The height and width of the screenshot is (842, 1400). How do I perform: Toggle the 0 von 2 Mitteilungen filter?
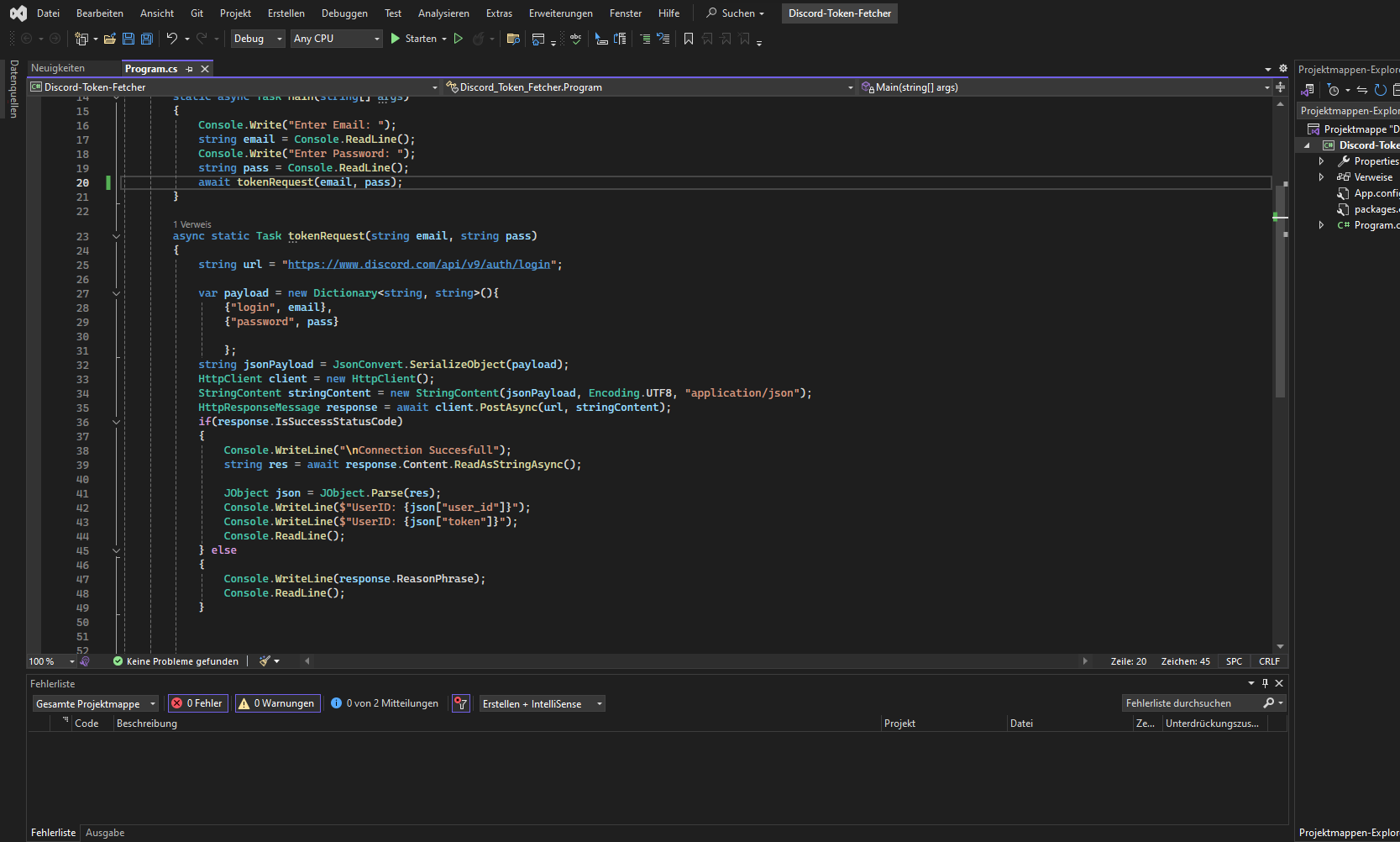coord(385,703)
